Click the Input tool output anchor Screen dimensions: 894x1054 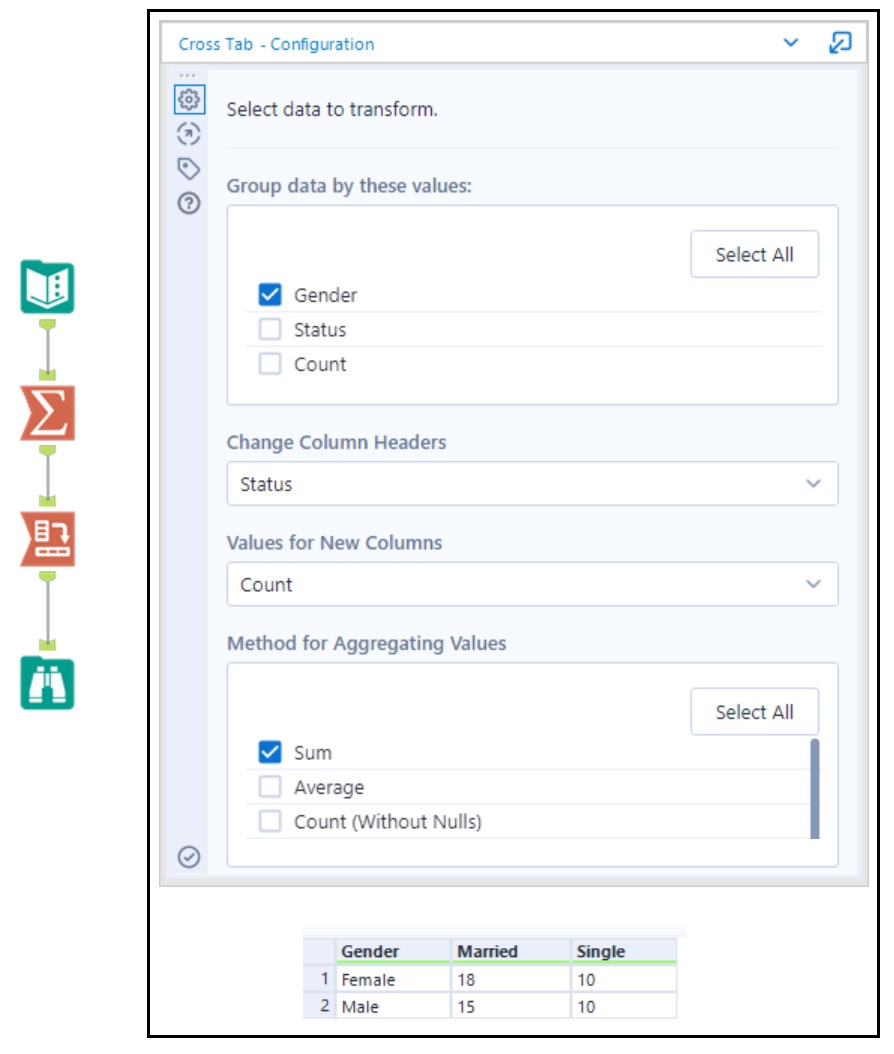47,325
